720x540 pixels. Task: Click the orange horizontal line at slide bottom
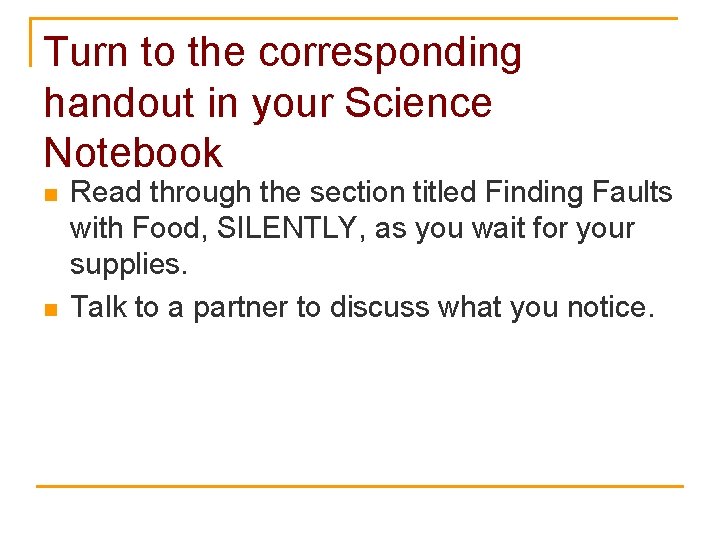pos(360,486)
